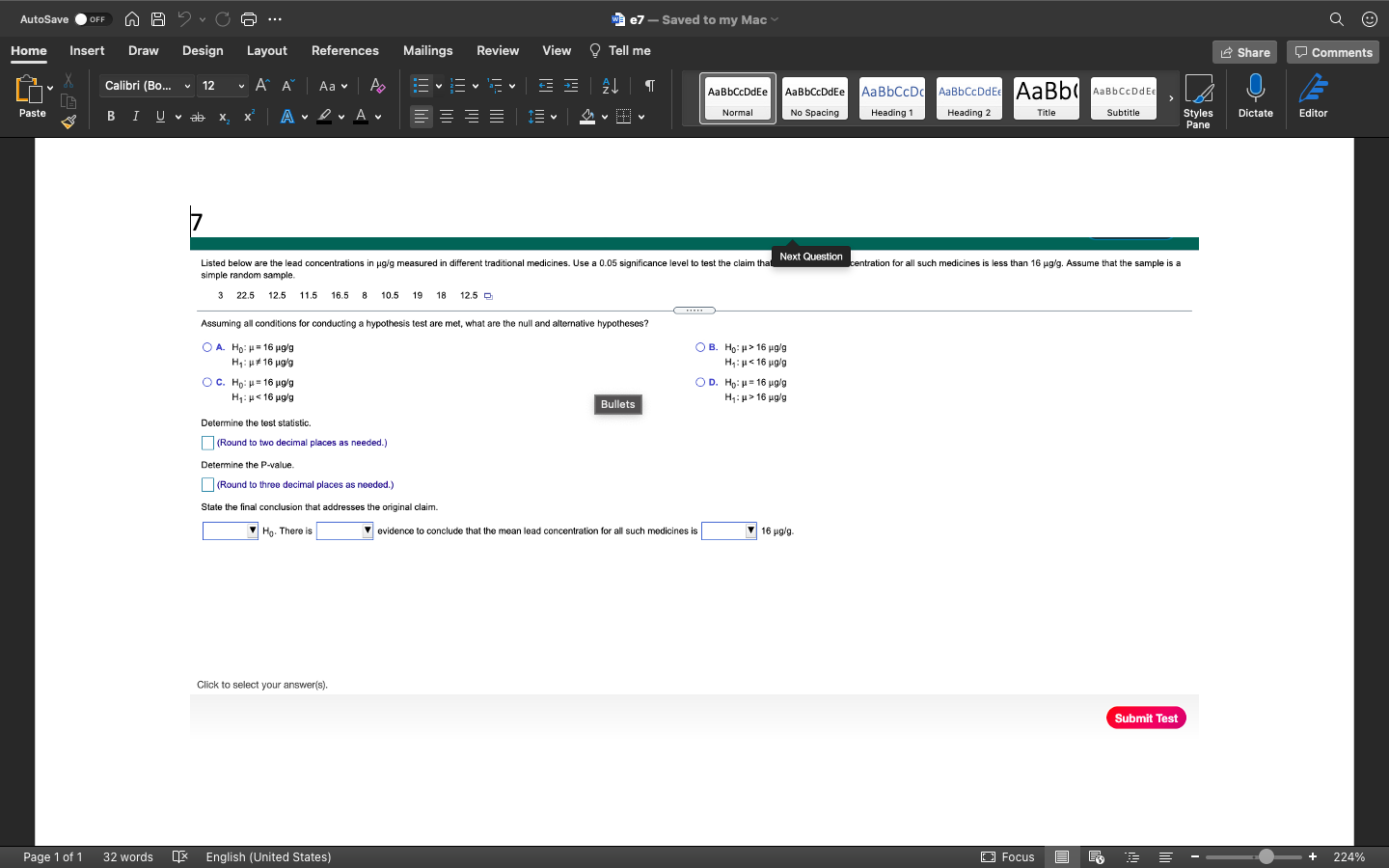Justify paragraph text
The image size is (1389, 868).
click(497, 117)
